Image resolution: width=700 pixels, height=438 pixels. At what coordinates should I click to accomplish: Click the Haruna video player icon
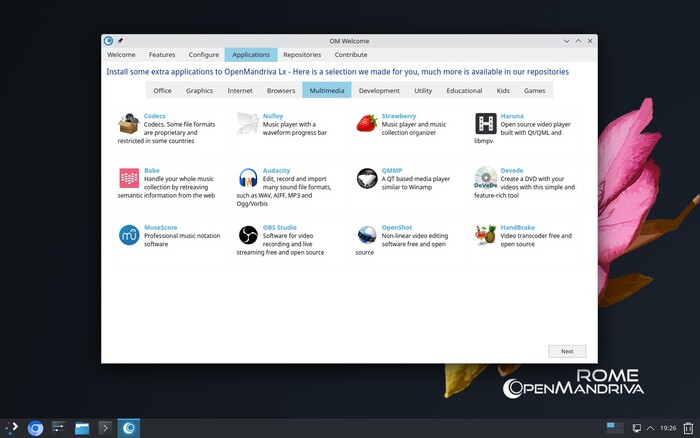(486, 124)
